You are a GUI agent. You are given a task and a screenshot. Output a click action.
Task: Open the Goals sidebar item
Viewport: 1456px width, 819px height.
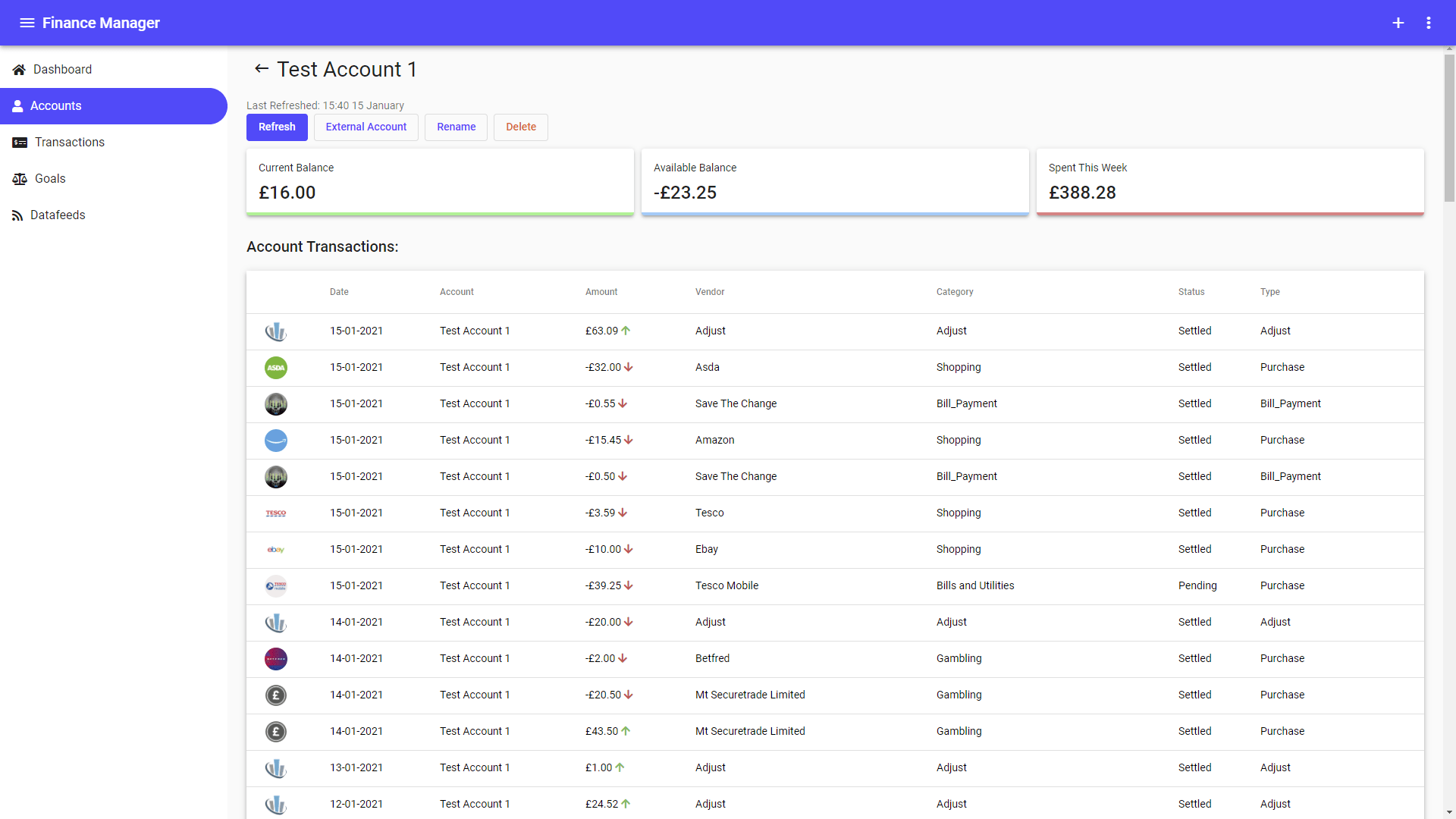pyautogui.click(x=50, y=179)
